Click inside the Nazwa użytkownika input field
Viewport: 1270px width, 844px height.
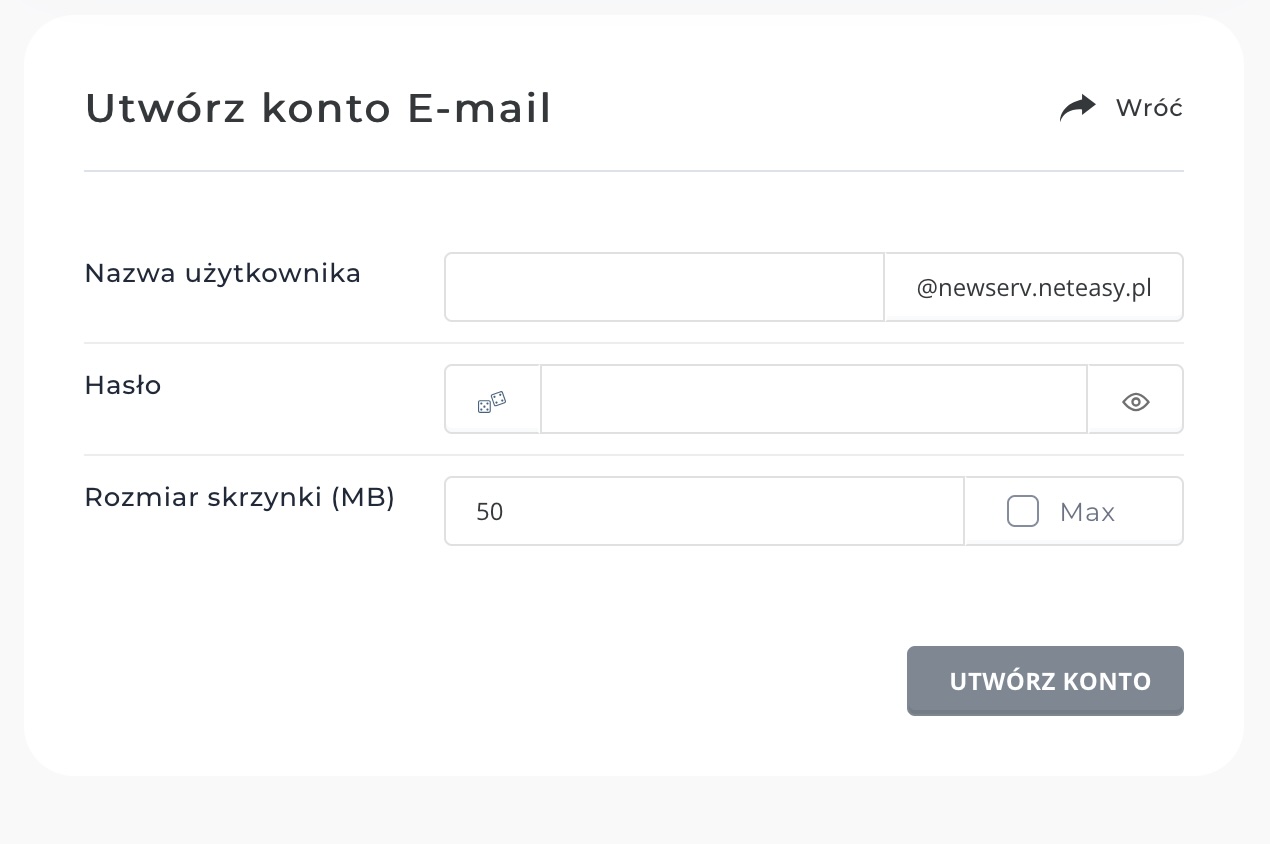click(x=663, y=287)
